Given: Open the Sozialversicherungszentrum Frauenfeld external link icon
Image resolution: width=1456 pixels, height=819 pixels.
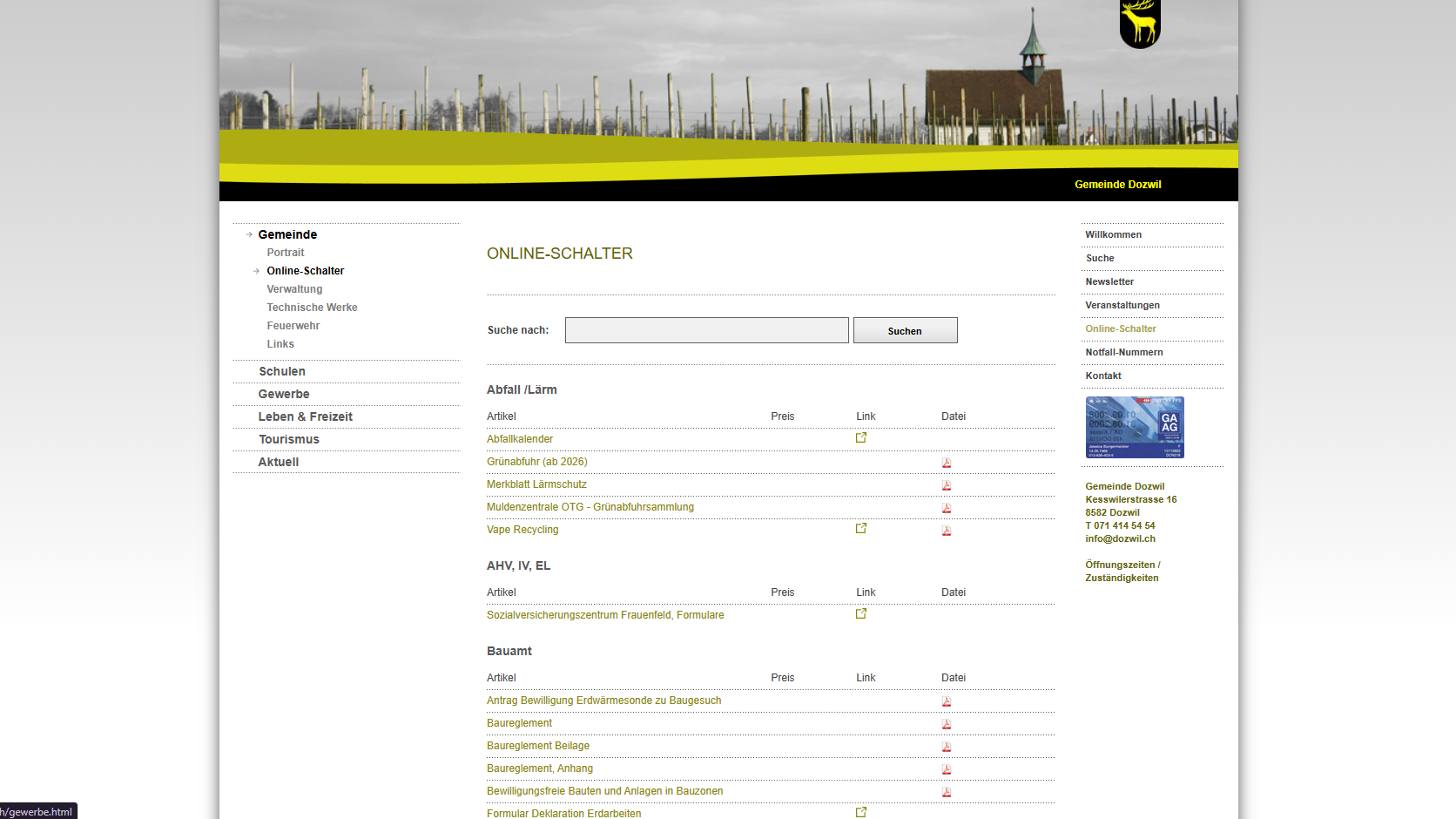Looking at the screenshot, I should point(861,614).
